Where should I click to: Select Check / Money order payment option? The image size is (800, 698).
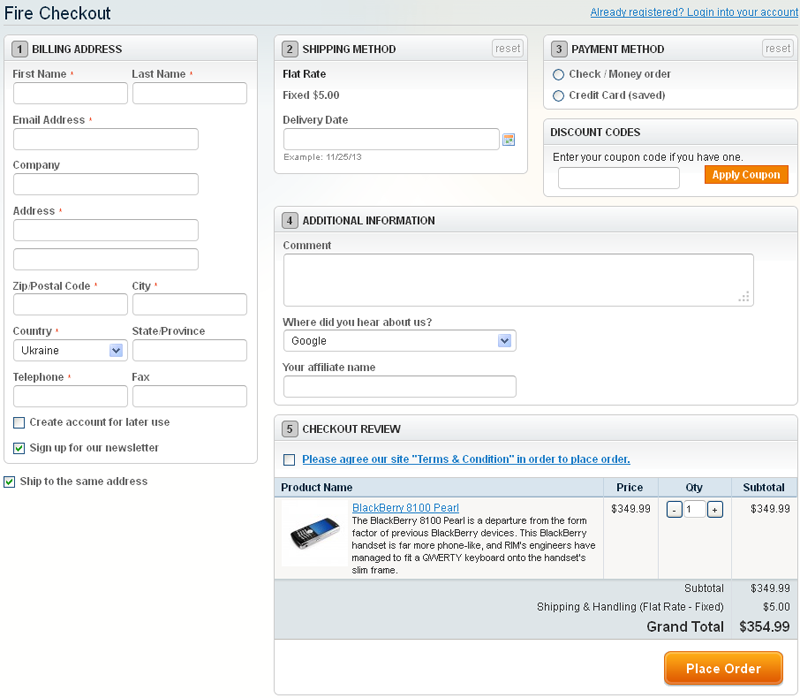tap(558, 74)
